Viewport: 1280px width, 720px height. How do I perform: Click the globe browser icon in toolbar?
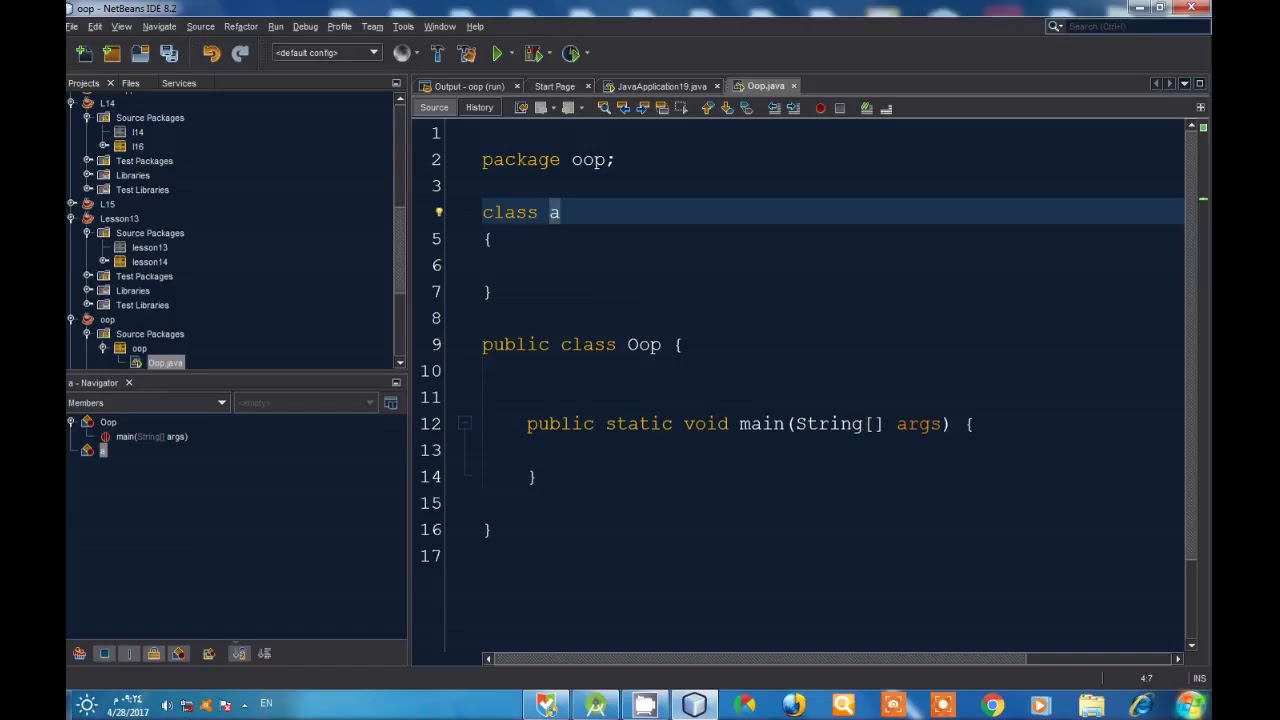pyautogui.click(x=402, y=53)
